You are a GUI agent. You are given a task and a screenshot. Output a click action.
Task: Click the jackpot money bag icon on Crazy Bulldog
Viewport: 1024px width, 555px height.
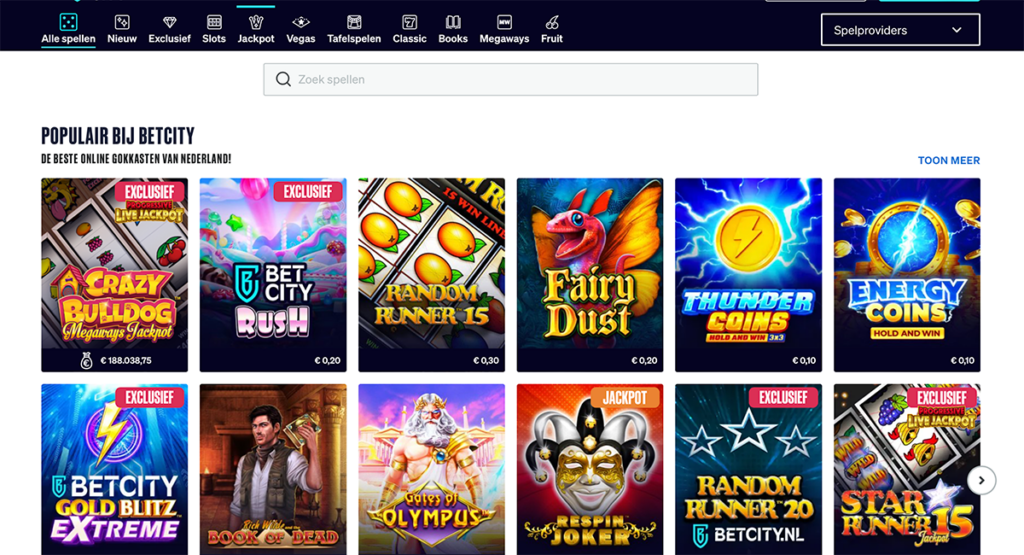click(86, 360)
